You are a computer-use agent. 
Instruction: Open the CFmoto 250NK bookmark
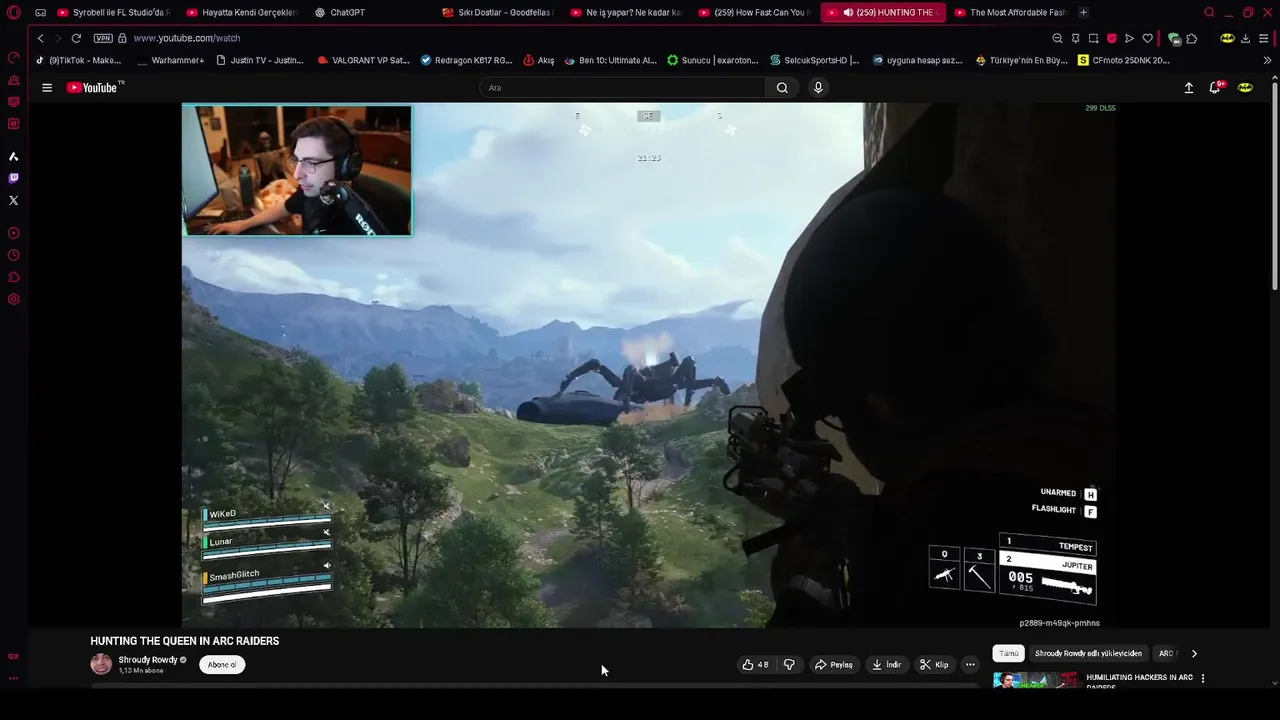1124,60
